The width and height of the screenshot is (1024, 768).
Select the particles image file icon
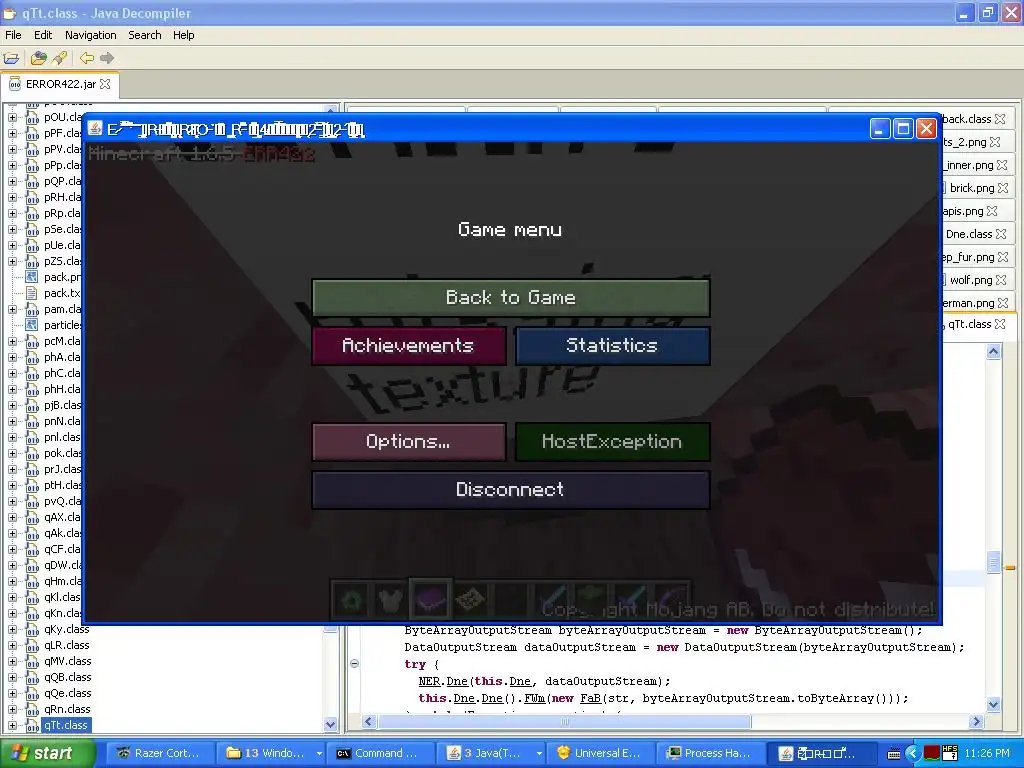31,325
